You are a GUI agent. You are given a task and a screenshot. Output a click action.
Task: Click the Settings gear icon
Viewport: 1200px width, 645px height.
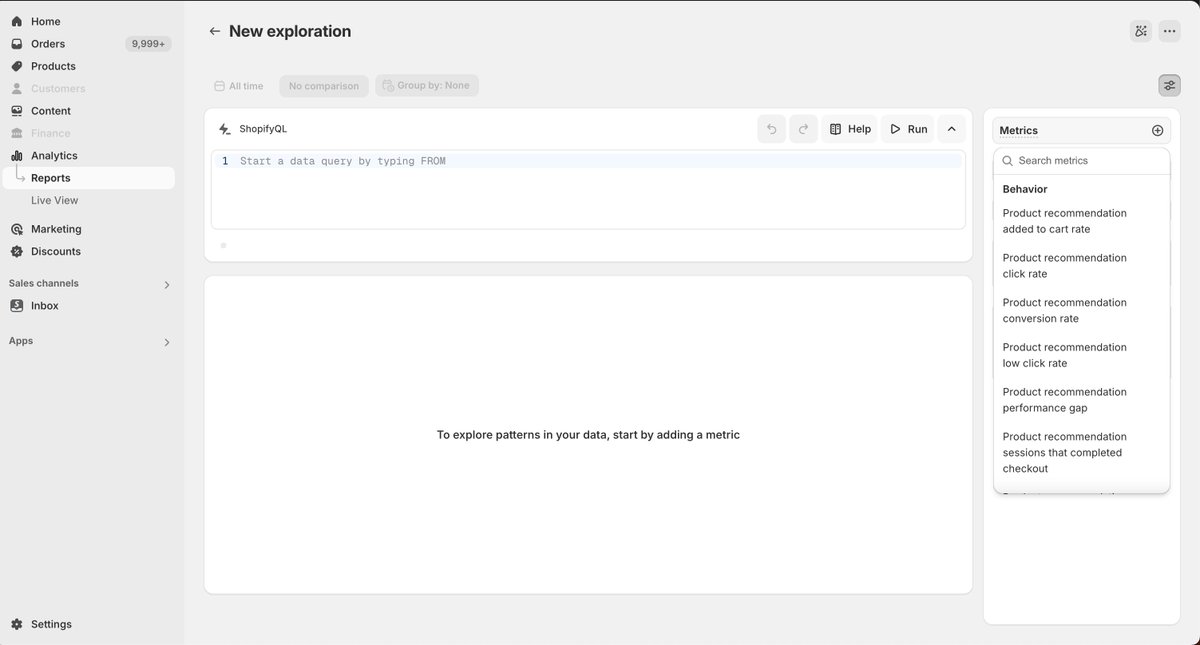(16, 624)
